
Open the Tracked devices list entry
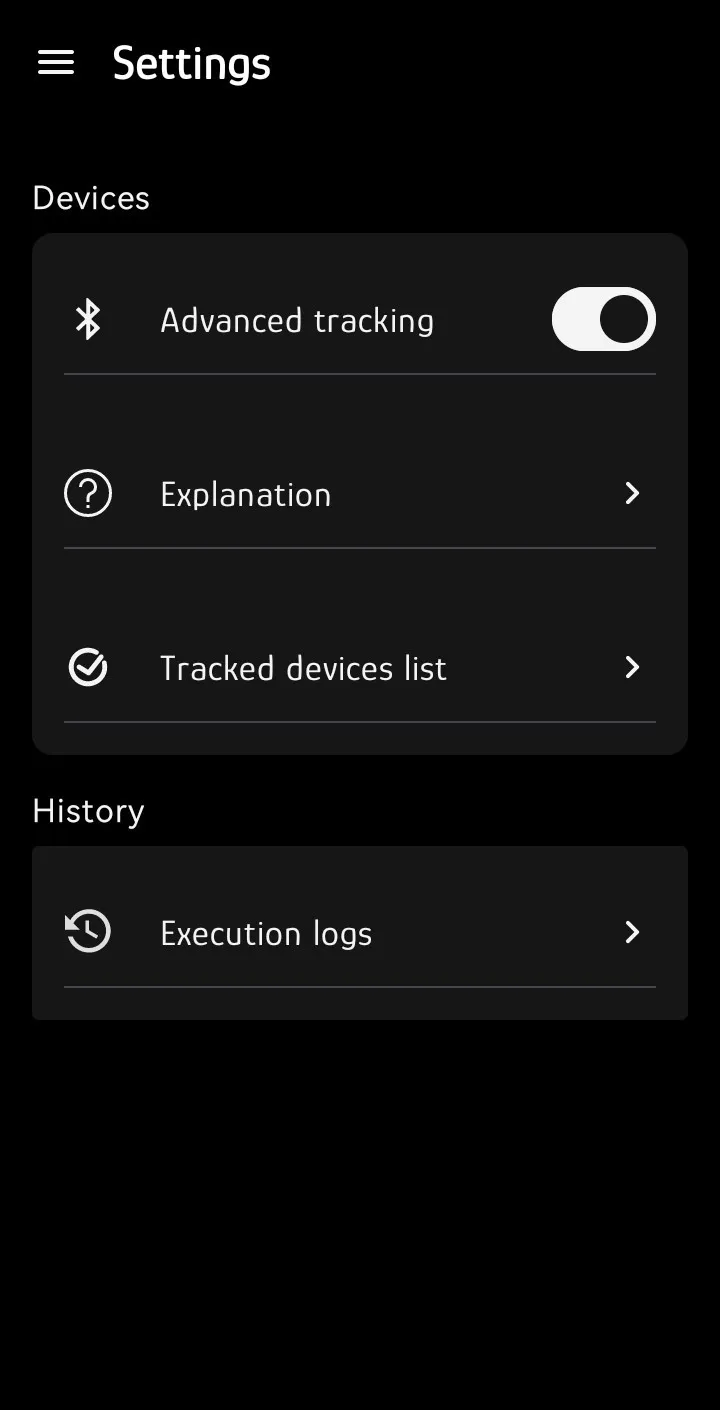pos(303,668)
